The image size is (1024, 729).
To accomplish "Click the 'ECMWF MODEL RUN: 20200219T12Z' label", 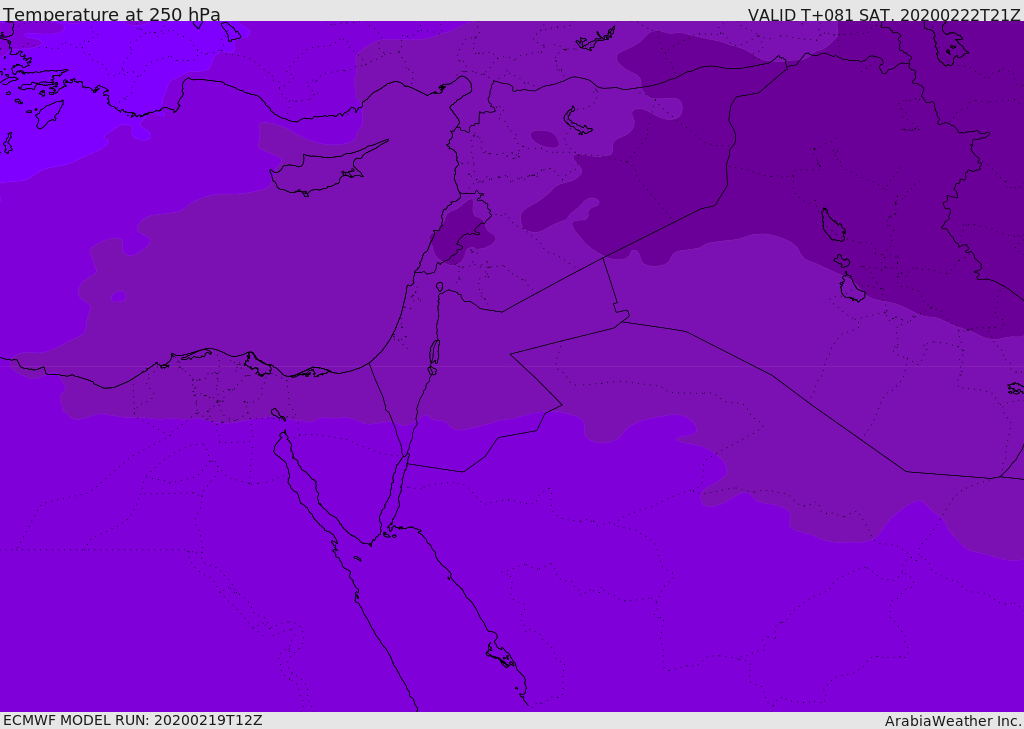I will 133,720.
